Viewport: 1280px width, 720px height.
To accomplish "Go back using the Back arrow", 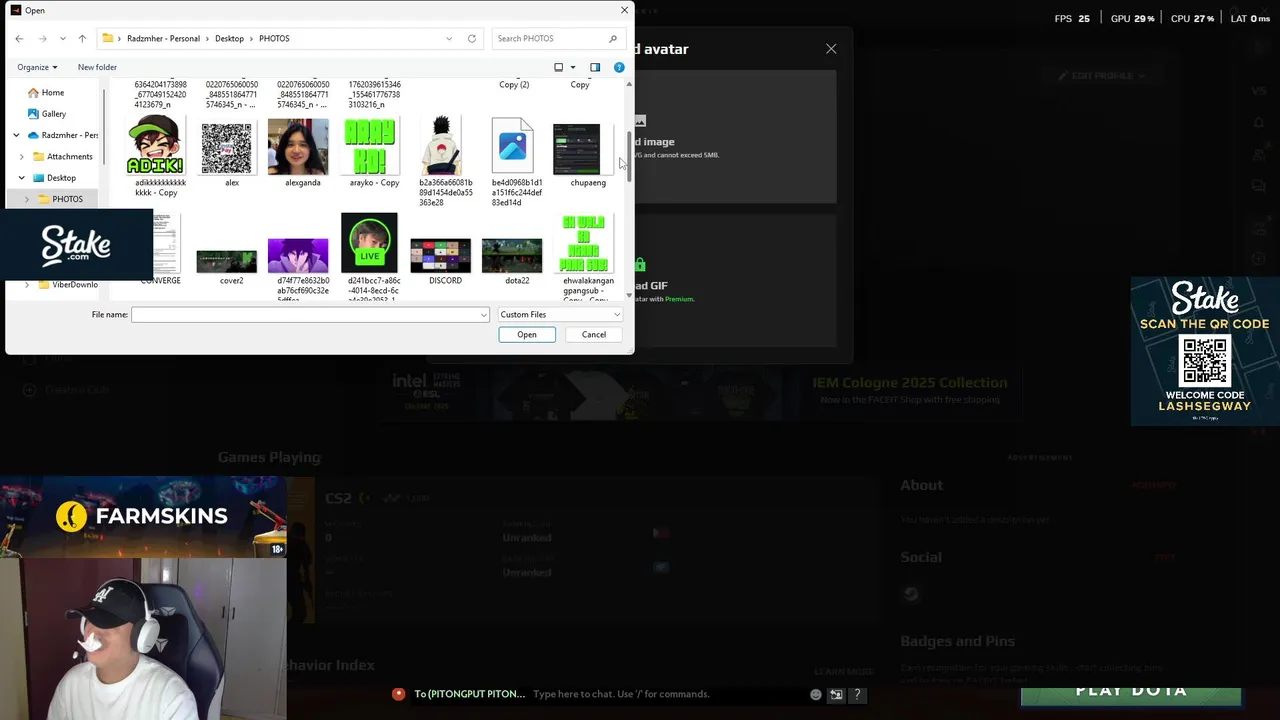I will pos(19,38).
